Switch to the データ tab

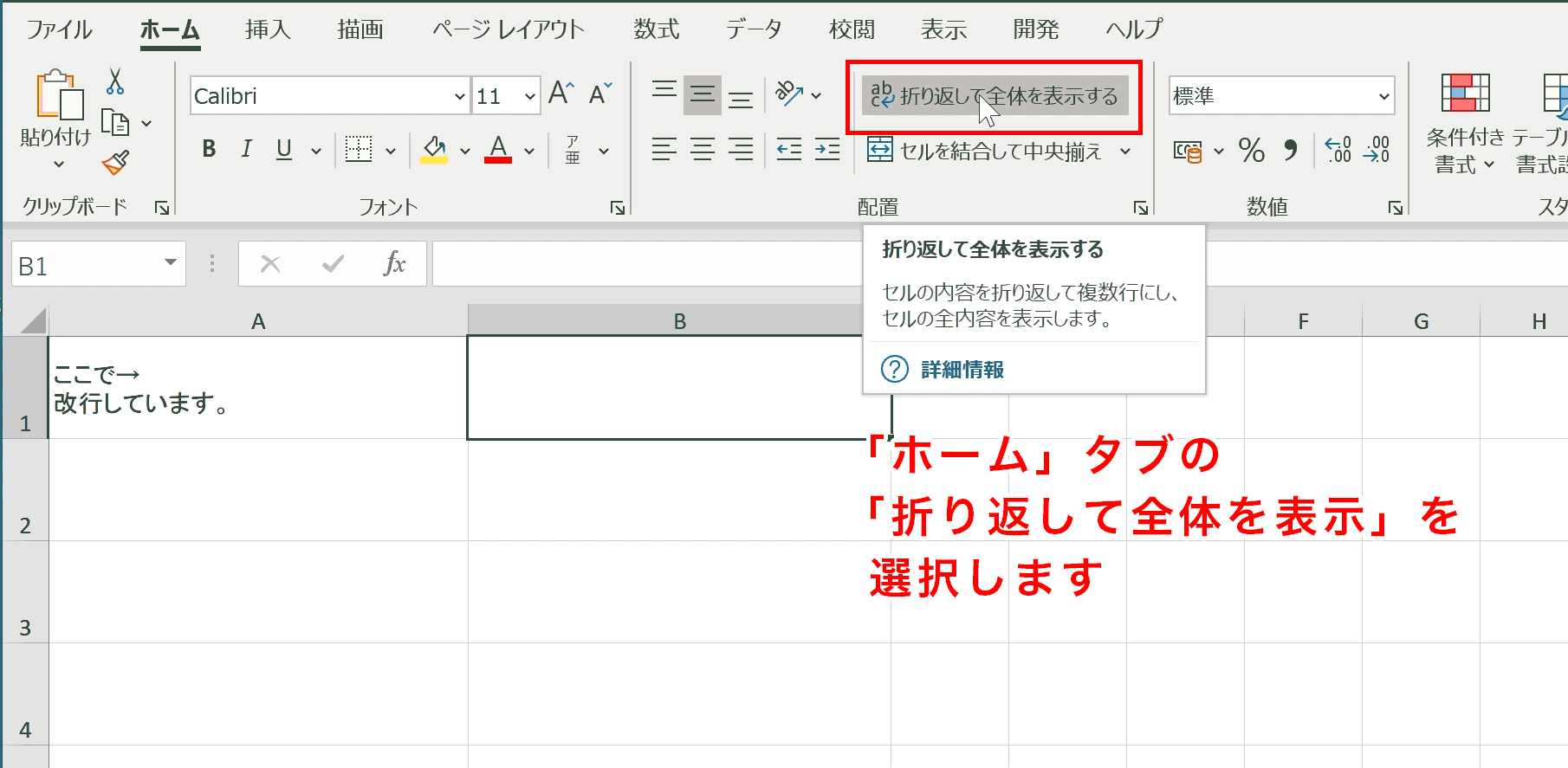pos(754,29)
